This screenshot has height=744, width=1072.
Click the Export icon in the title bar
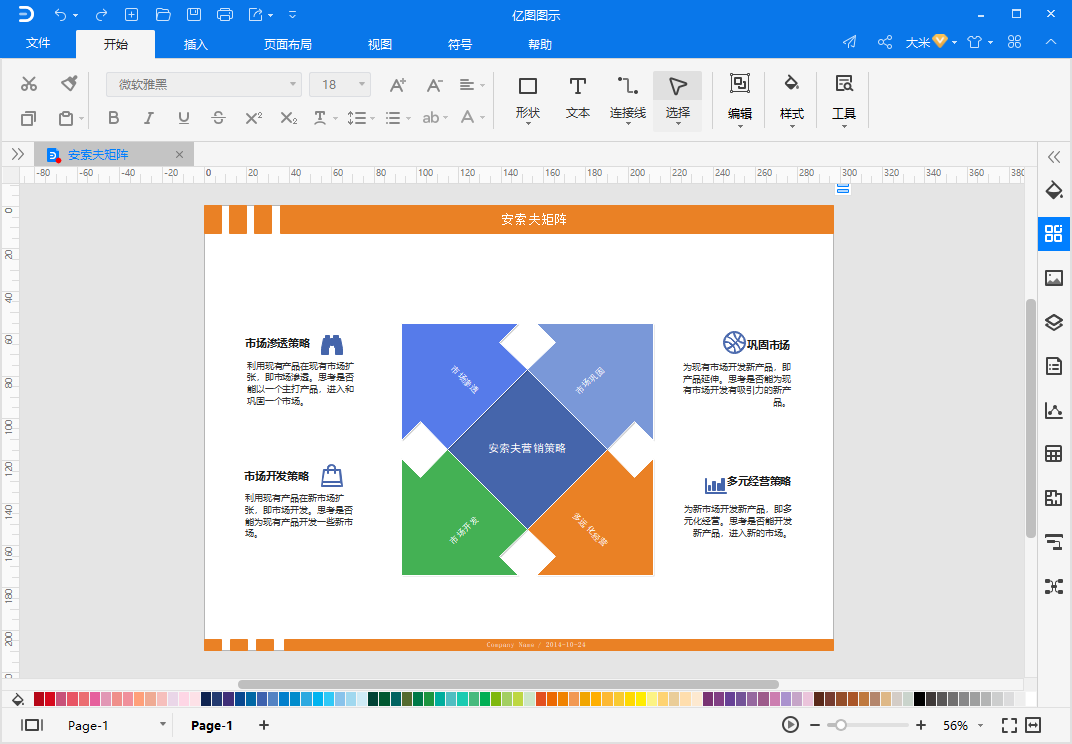(x=256, y=14)
